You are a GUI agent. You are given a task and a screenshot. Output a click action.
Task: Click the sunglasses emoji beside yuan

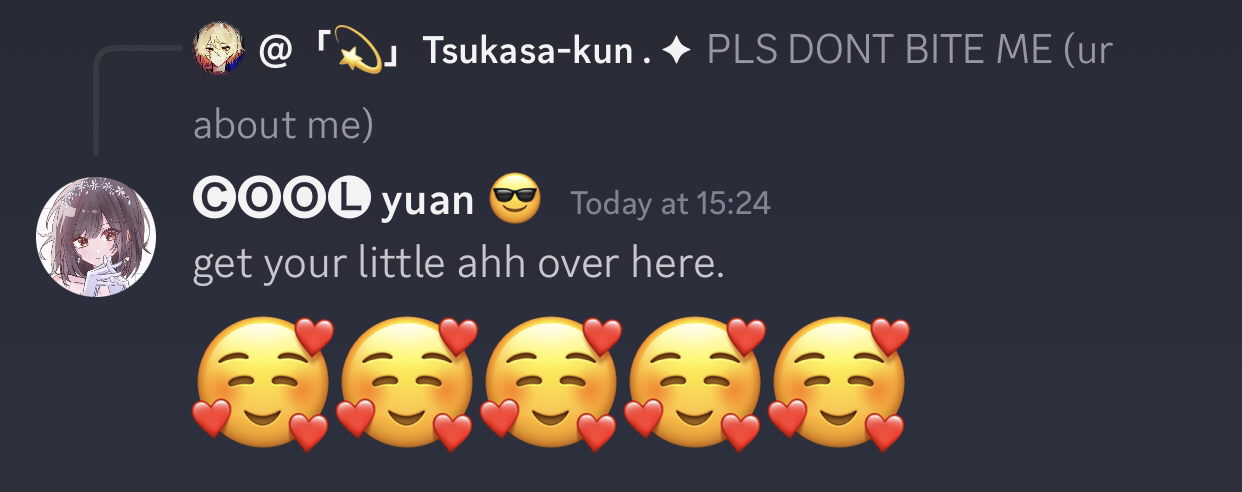tap(515, 199)
